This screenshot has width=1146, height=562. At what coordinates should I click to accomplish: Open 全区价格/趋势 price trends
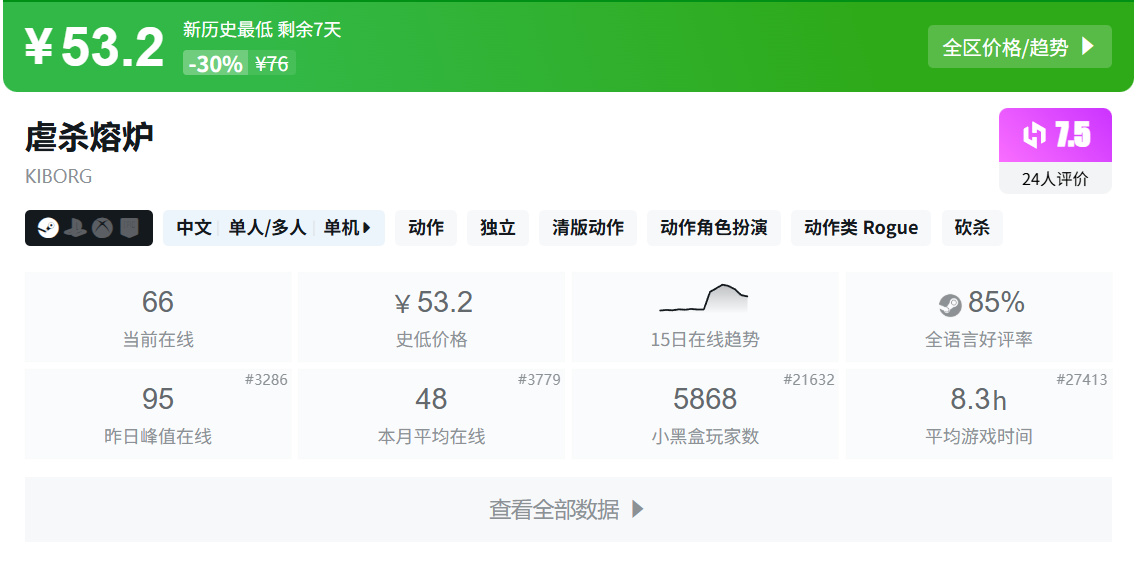(1020, 47)
